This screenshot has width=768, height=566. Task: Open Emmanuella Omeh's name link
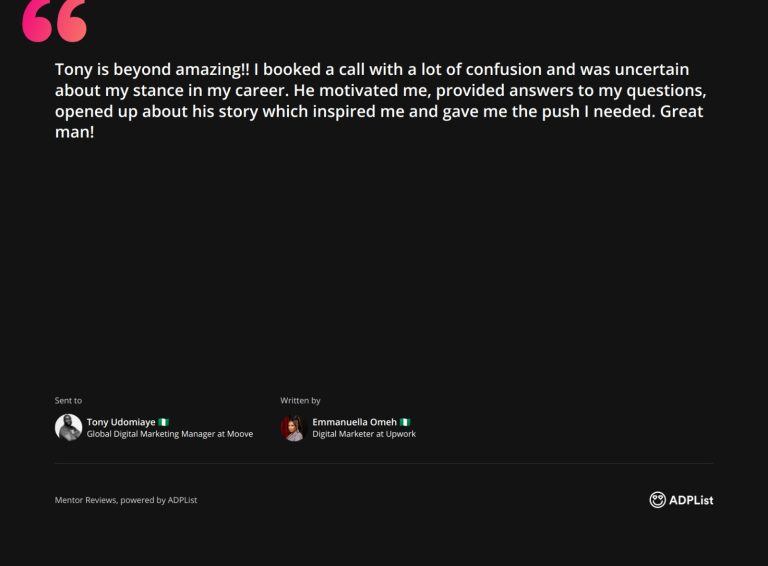pyautogui.click(x=354, y=422)
